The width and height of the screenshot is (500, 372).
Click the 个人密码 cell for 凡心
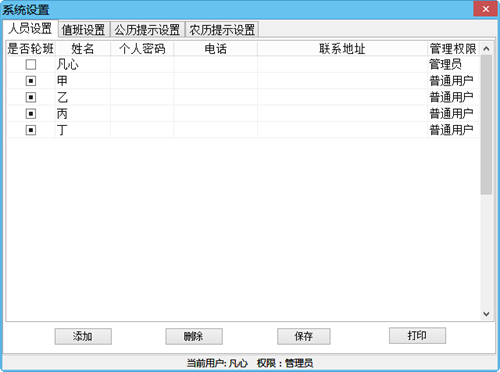pos(142,64)
